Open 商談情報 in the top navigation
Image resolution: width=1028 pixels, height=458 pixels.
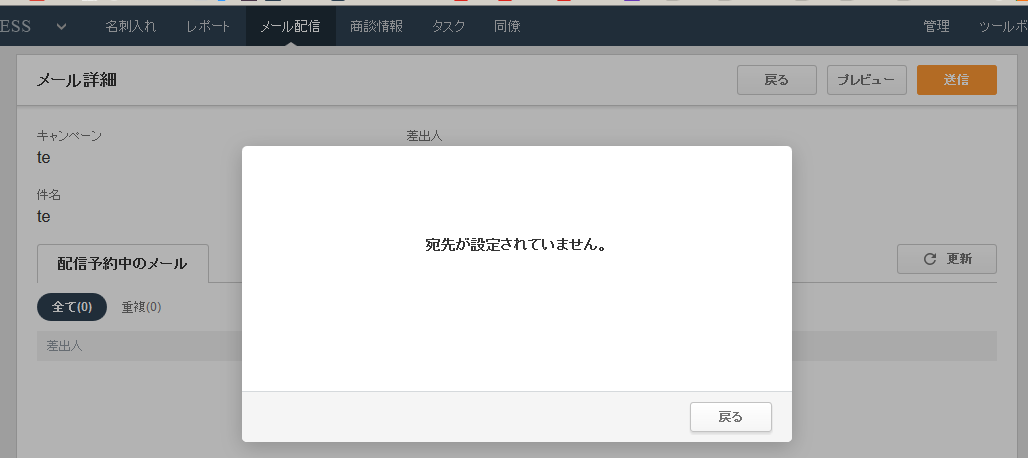[376, 26]
